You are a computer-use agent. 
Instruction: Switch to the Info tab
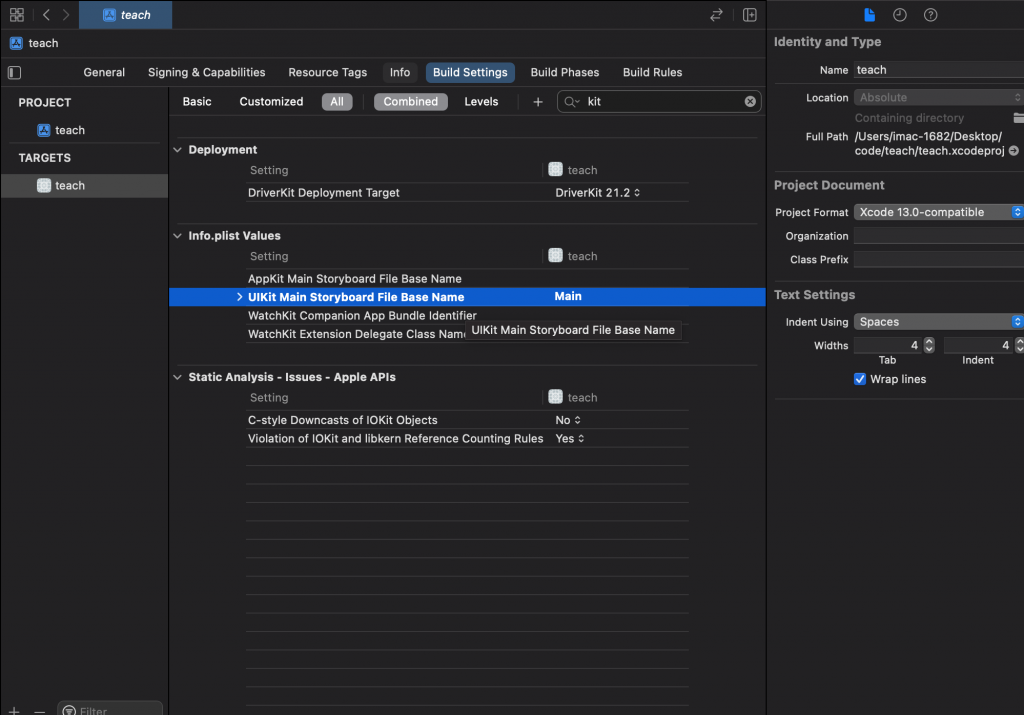(400, 72)
